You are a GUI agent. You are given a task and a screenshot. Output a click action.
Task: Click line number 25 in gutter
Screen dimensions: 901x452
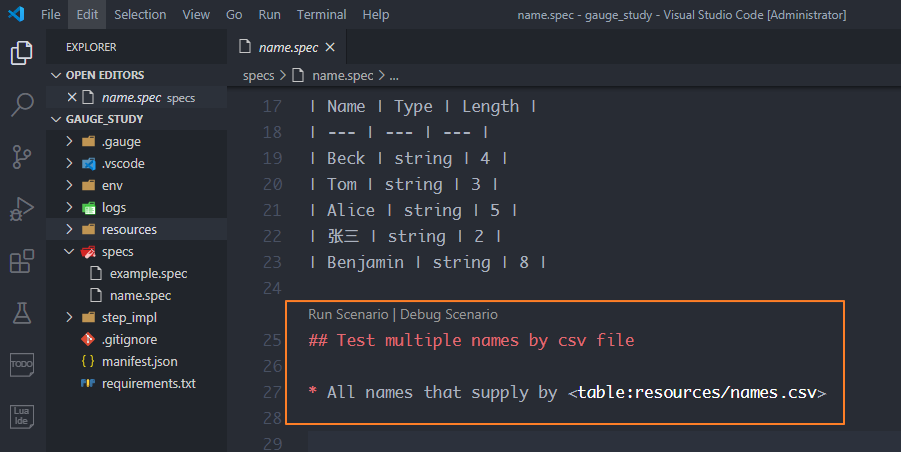pyautogui.click(x=272, y=340)
